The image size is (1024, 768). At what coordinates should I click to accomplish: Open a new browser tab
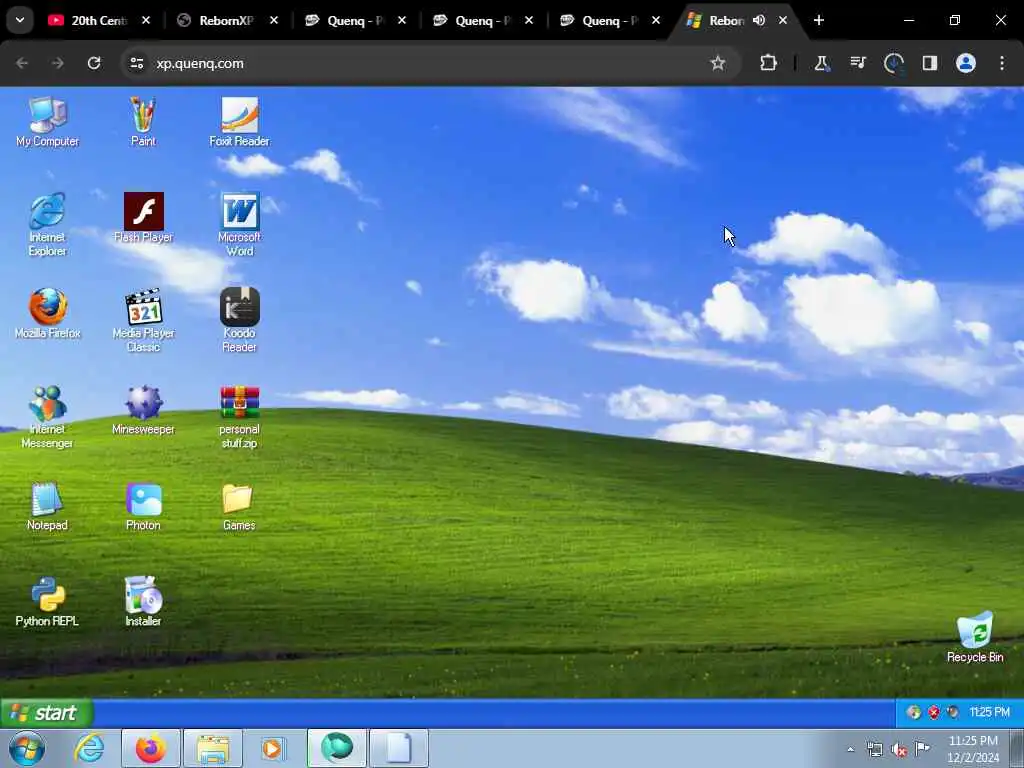(818, 20)
